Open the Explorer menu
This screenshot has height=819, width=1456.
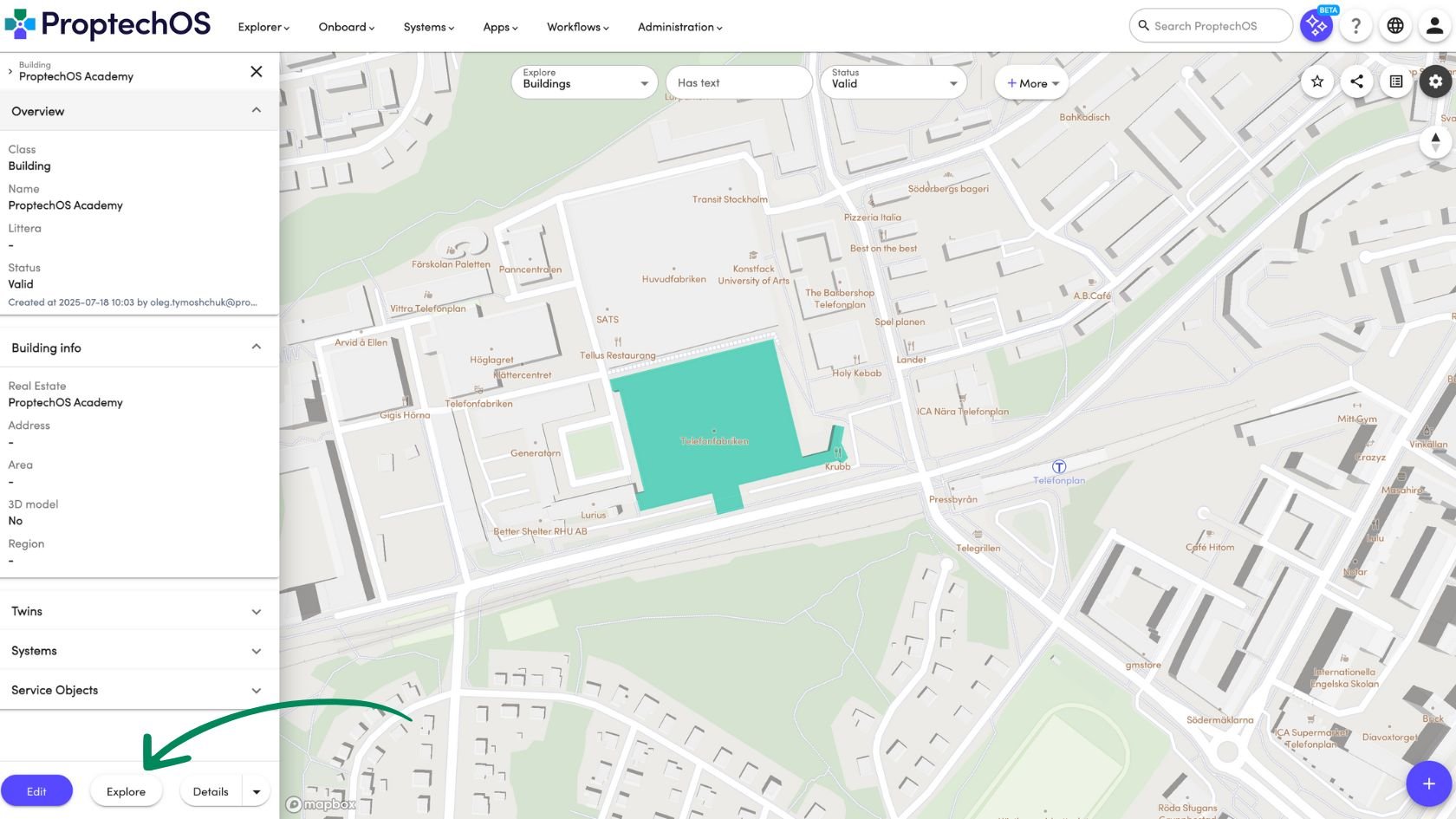(x=263, y=27)
